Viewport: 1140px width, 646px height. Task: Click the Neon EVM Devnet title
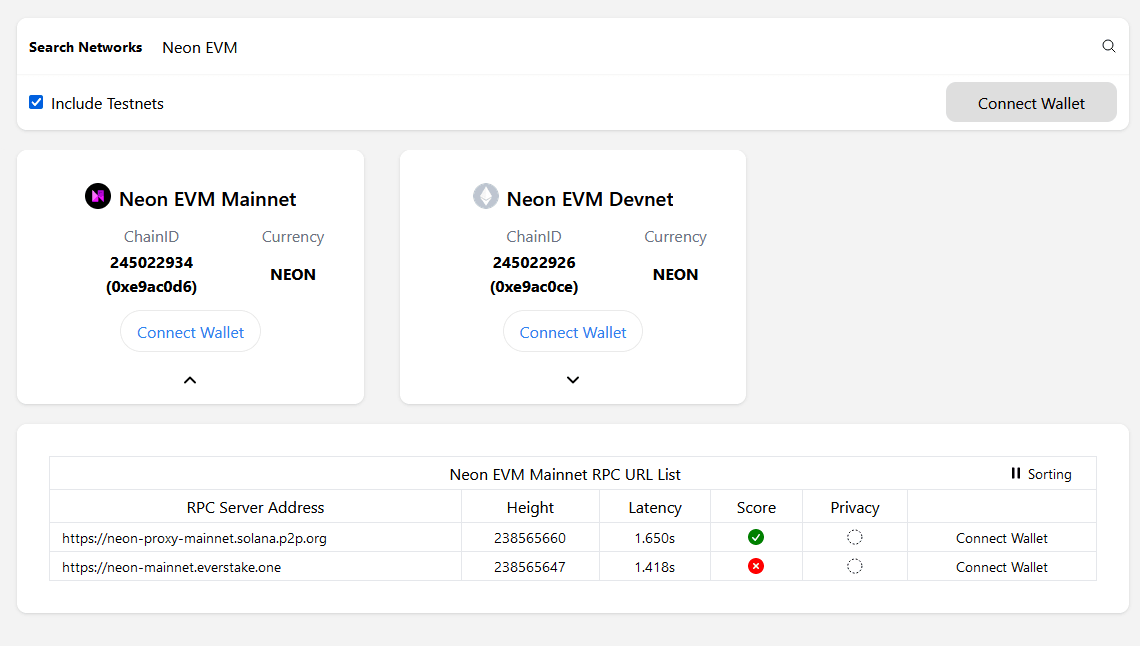590,199
